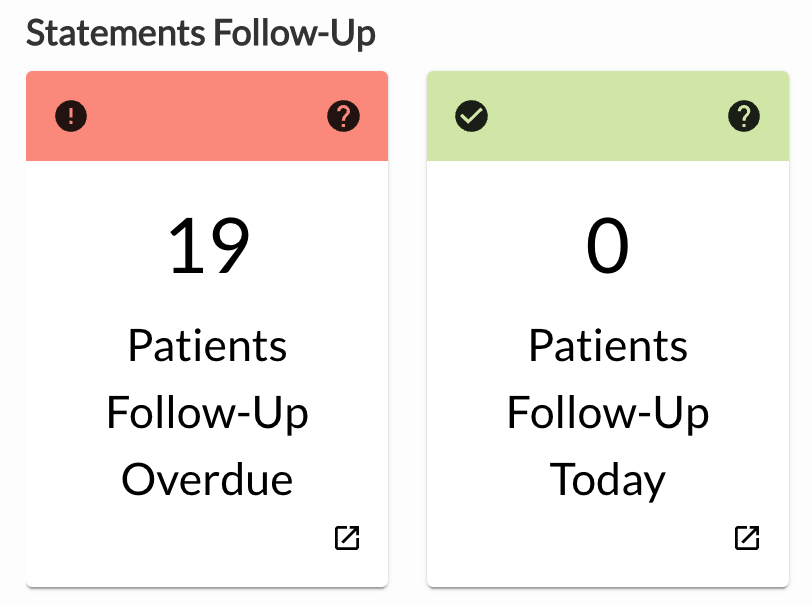Open today's follow-up list in new window
812x606 pixels.
tap(747, 538)
